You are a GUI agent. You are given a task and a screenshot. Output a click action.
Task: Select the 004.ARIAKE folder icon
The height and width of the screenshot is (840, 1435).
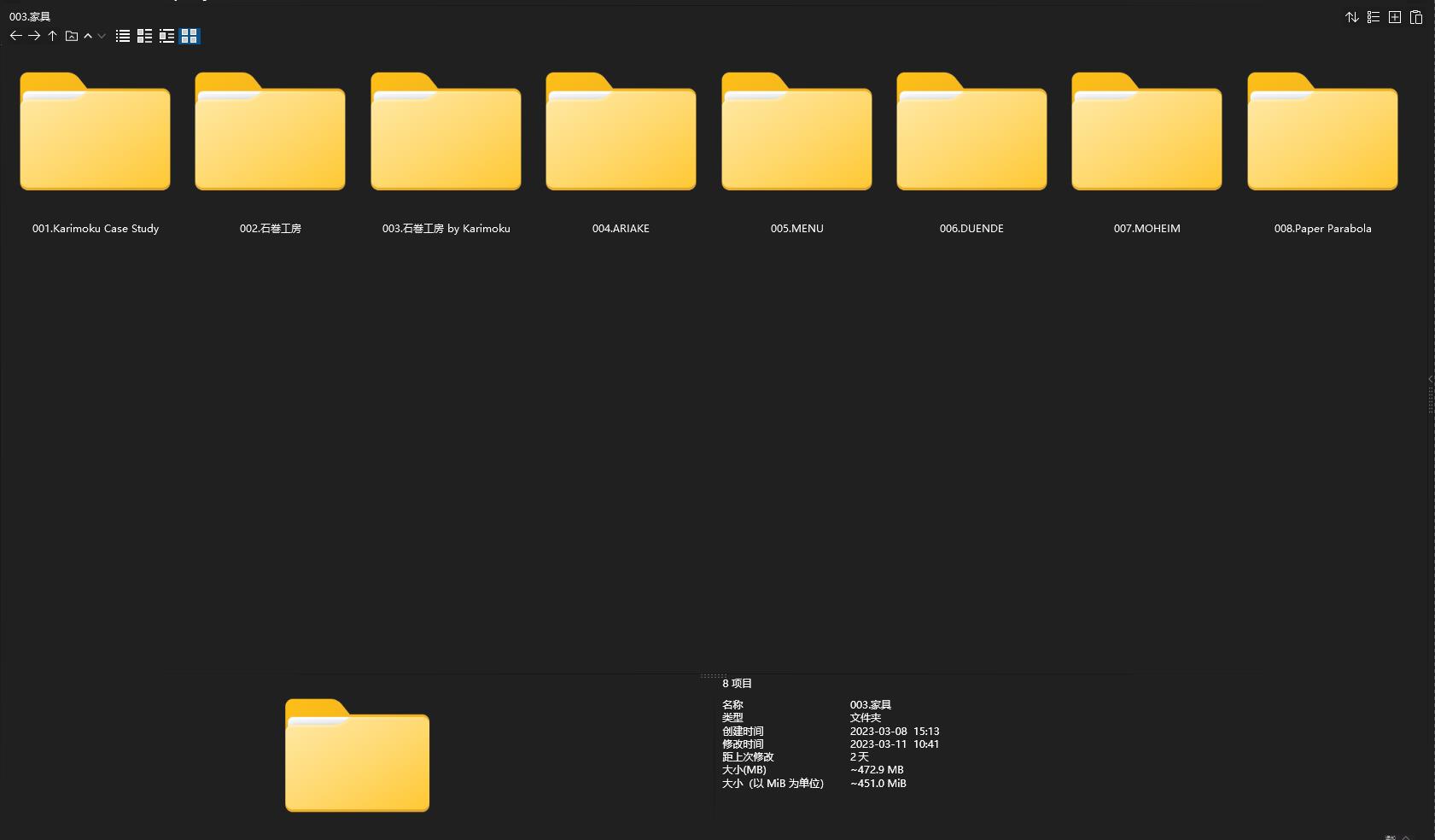coord(621,131)
